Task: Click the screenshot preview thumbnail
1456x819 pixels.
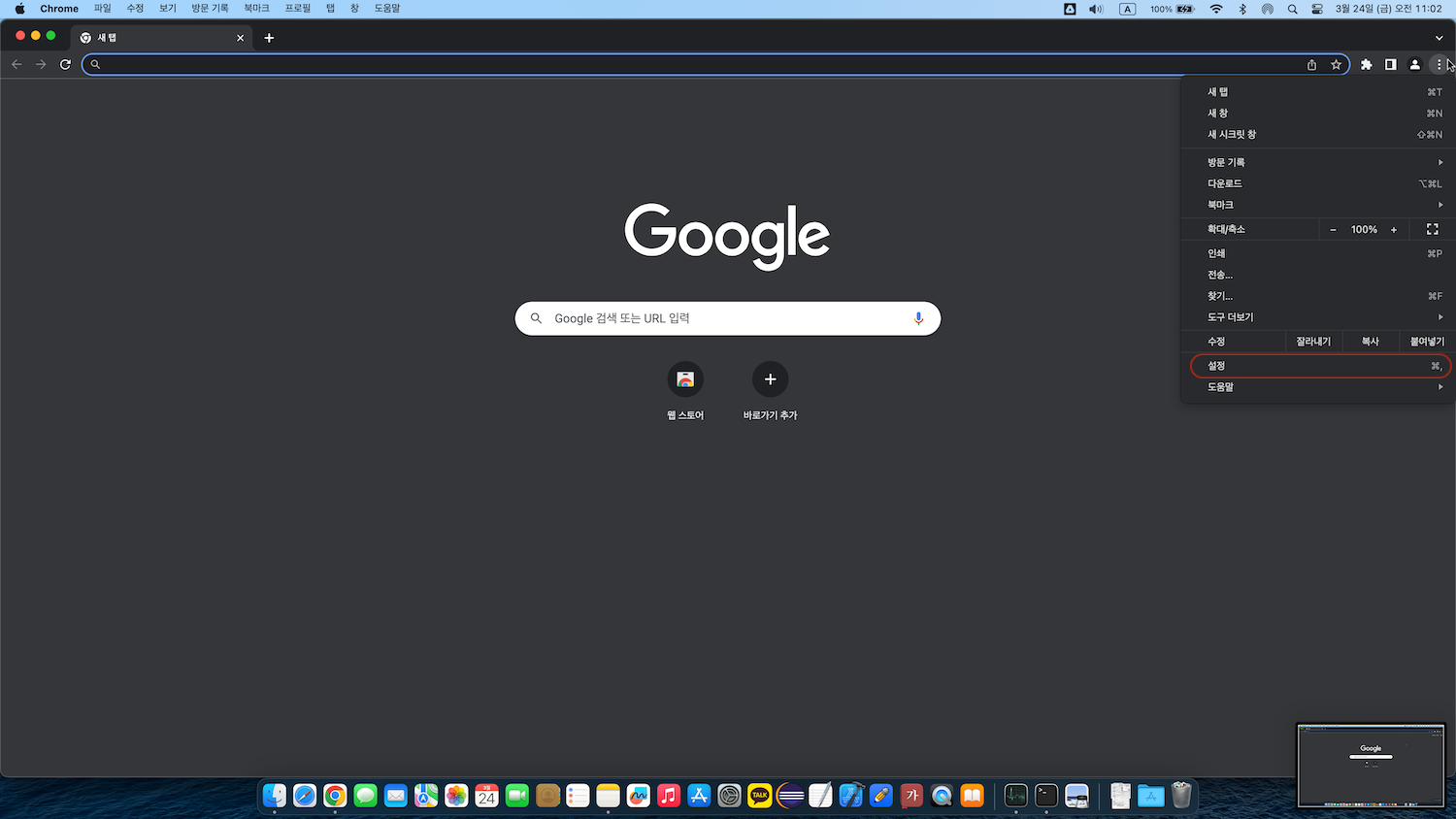Action: point(1371,765)
